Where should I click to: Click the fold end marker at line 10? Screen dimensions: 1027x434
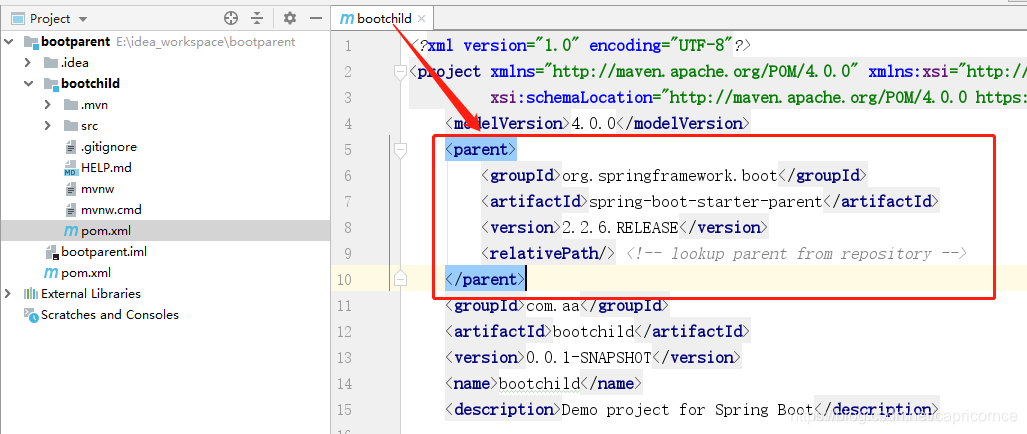400,280
